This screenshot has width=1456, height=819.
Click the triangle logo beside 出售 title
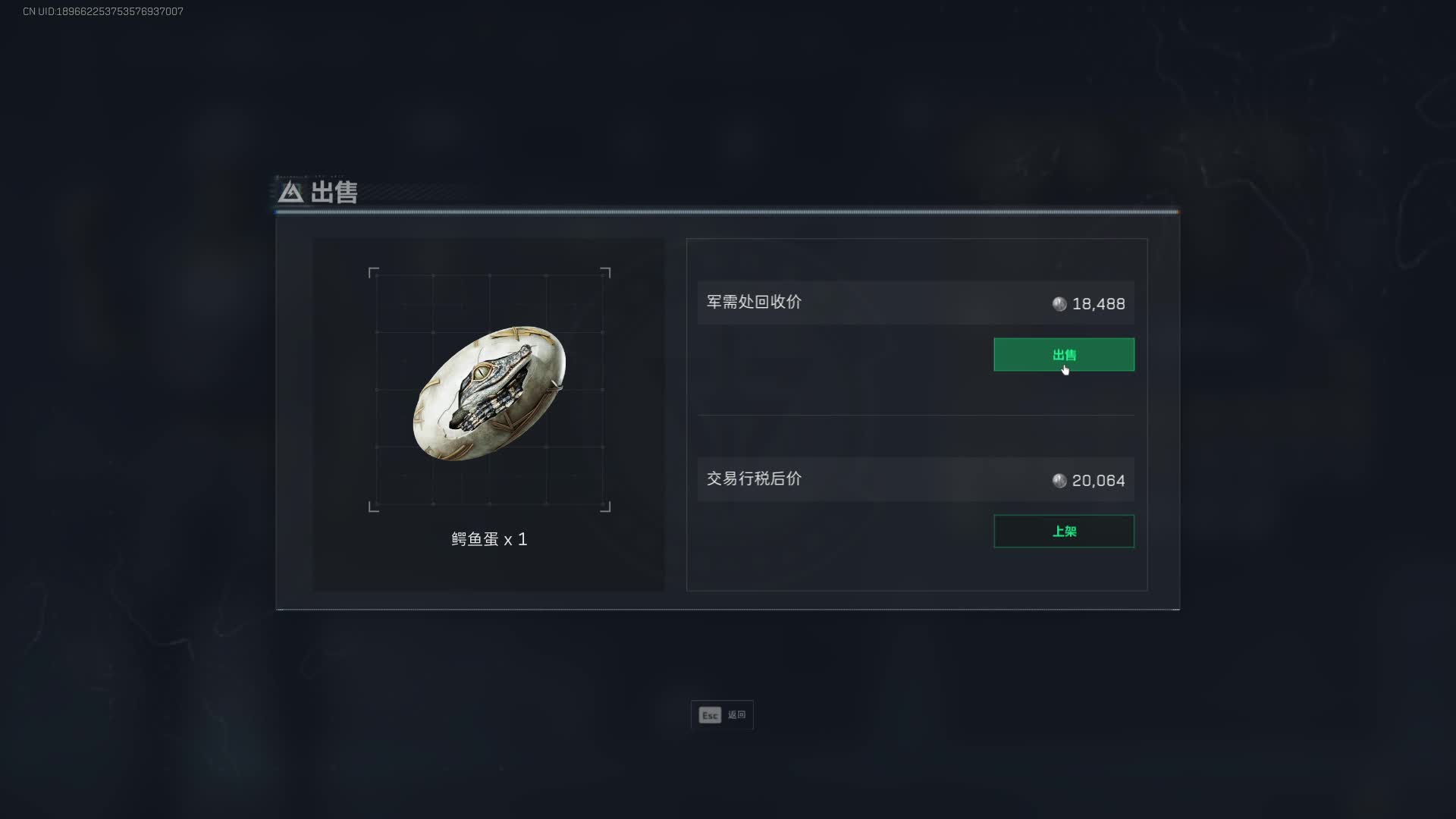pos(290,192)
